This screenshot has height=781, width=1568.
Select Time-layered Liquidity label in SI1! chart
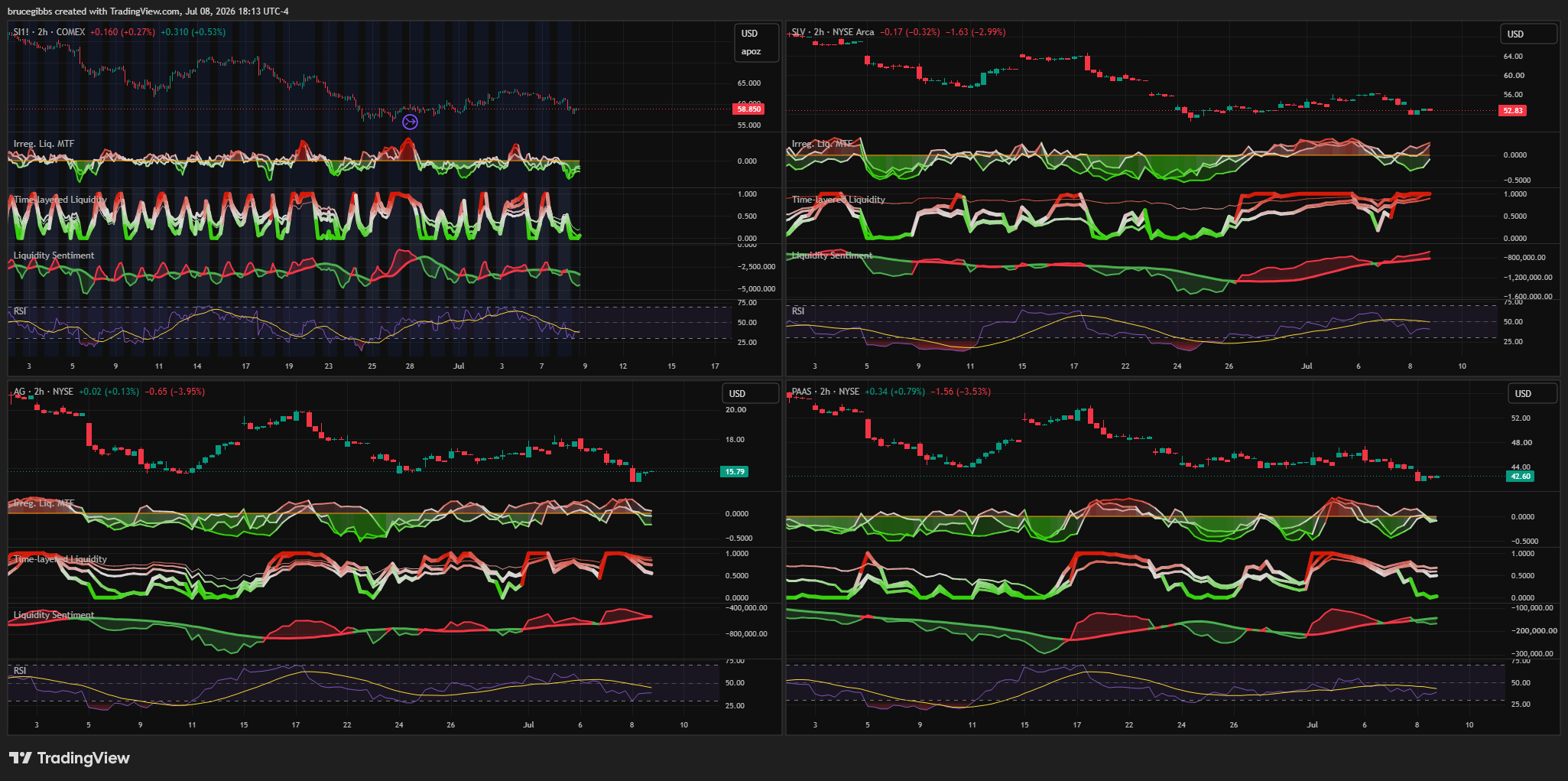(x=60, y=200)
